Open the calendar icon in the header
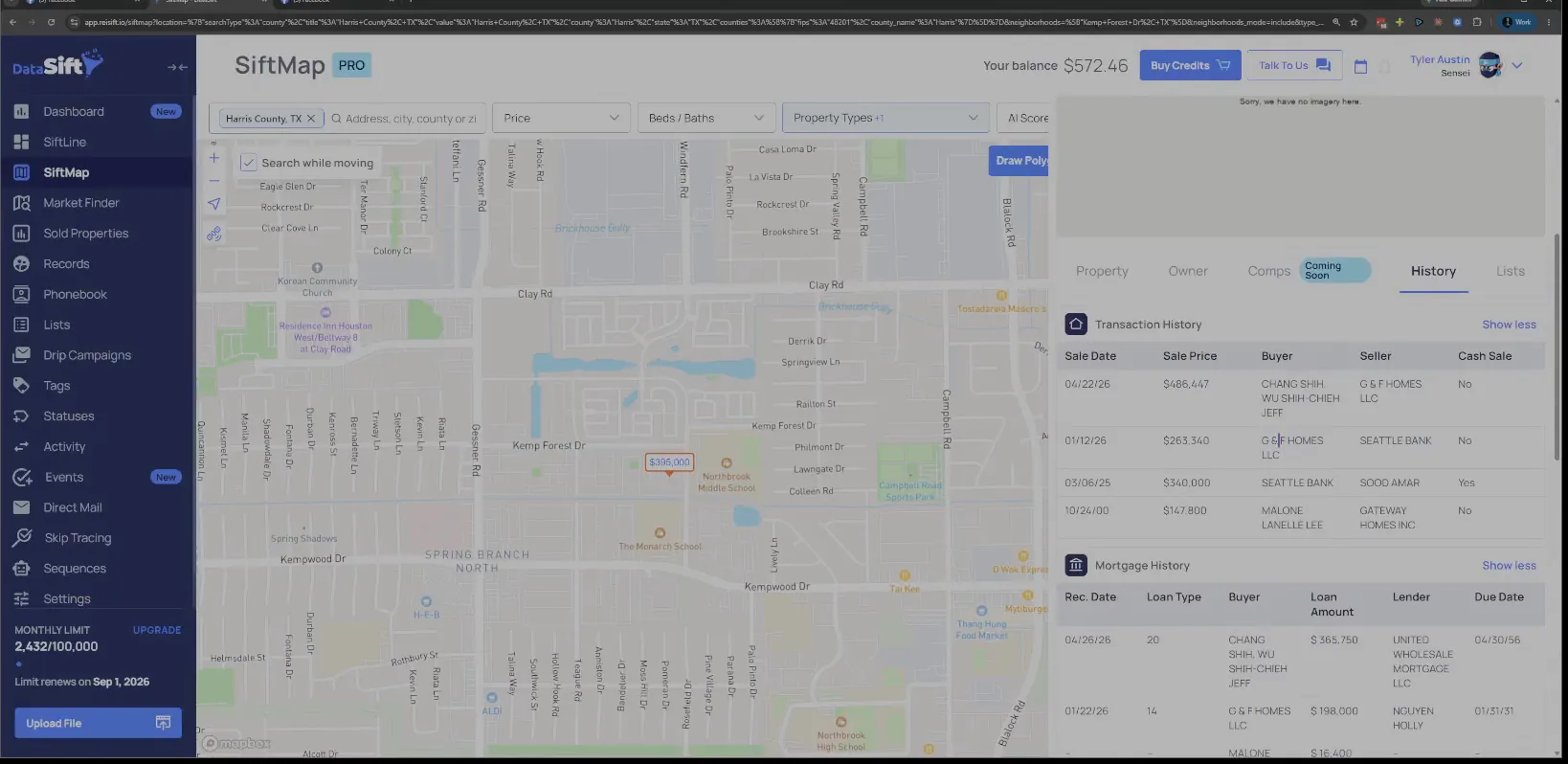The height and width of the screenshot is (764, 1568). [1360, 66]
